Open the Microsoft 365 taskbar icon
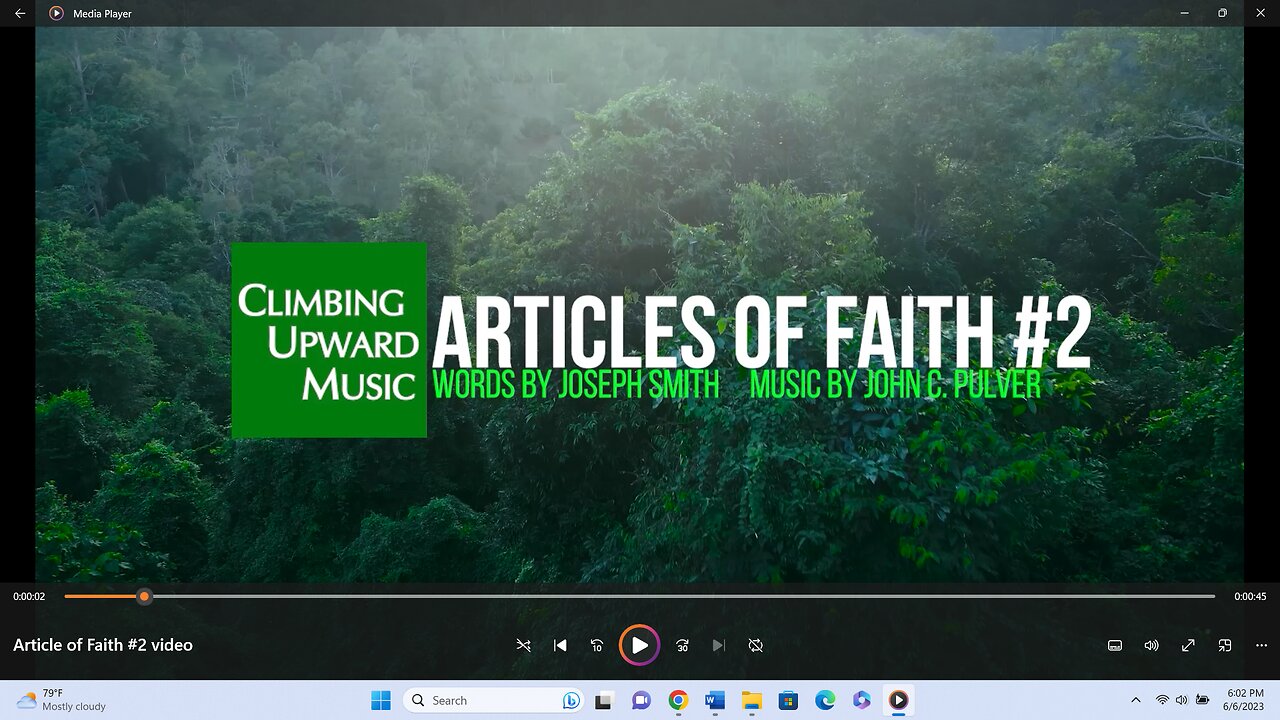1280x720 pixels. tap(861, 700)
